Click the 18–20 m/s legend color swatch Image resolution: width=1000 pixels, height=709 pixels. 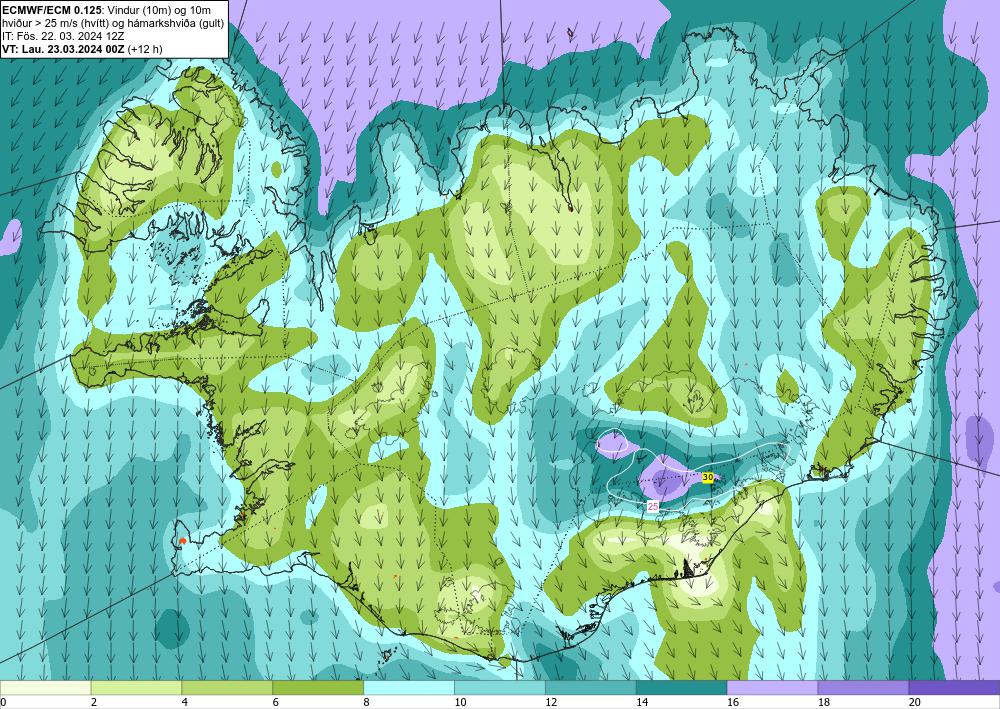[863, 688]
